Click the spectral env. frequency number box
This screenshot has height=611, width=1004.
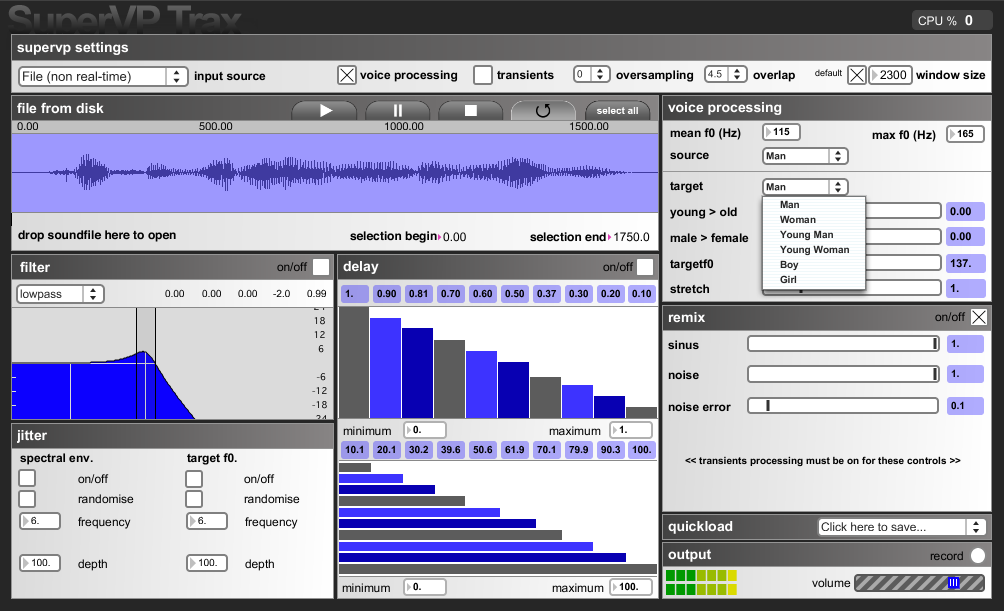pos(40,521)
